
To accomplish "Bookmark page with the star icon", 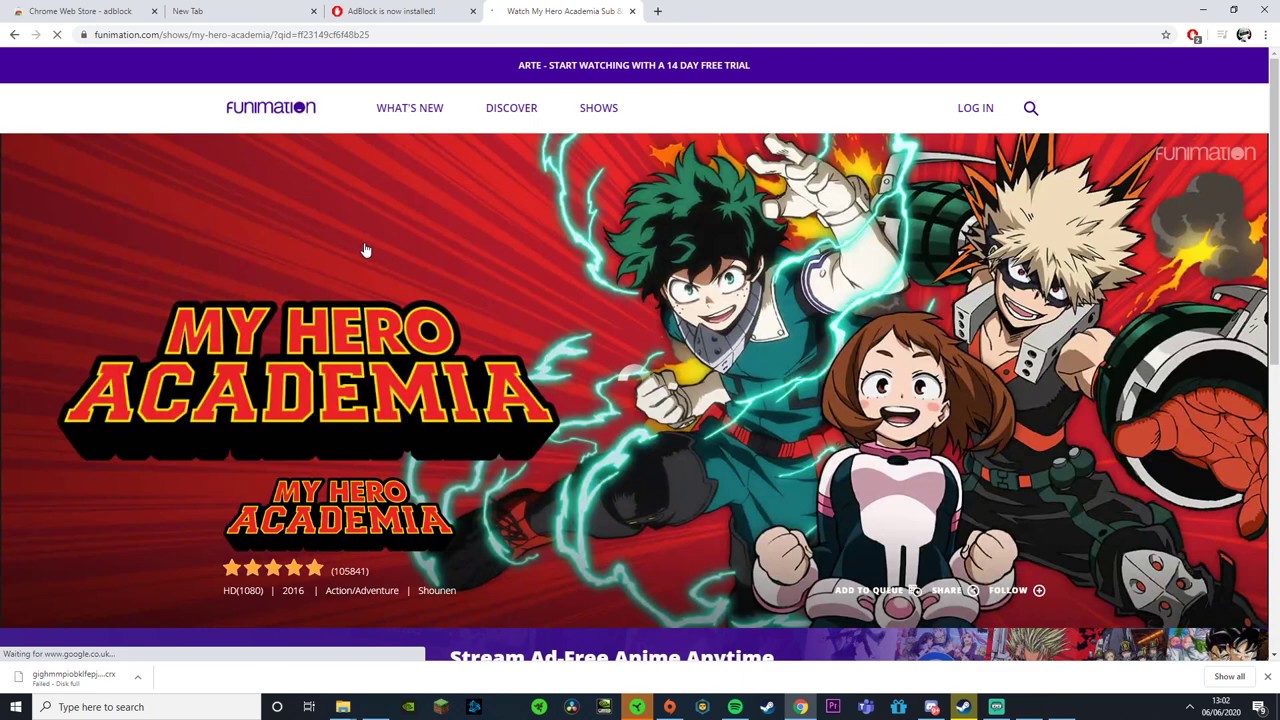I will [x=1166, y=35].
